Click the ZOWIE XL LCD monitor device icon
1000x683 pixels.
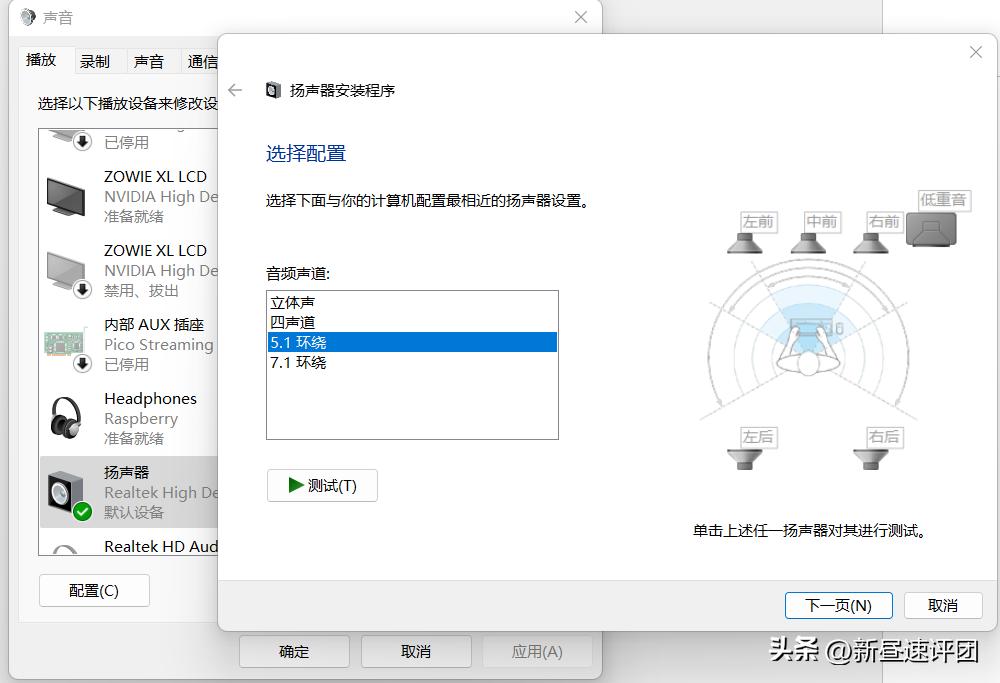pyautogui.click(x=65, y=196)
